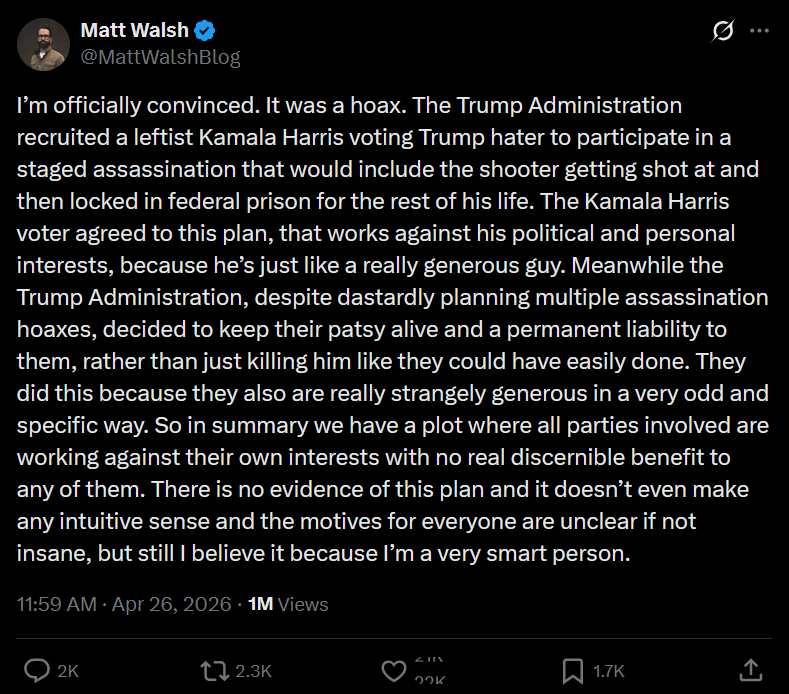
Task: Bookmark this tweet using the bookmark icon
Action: pos(573,669)
